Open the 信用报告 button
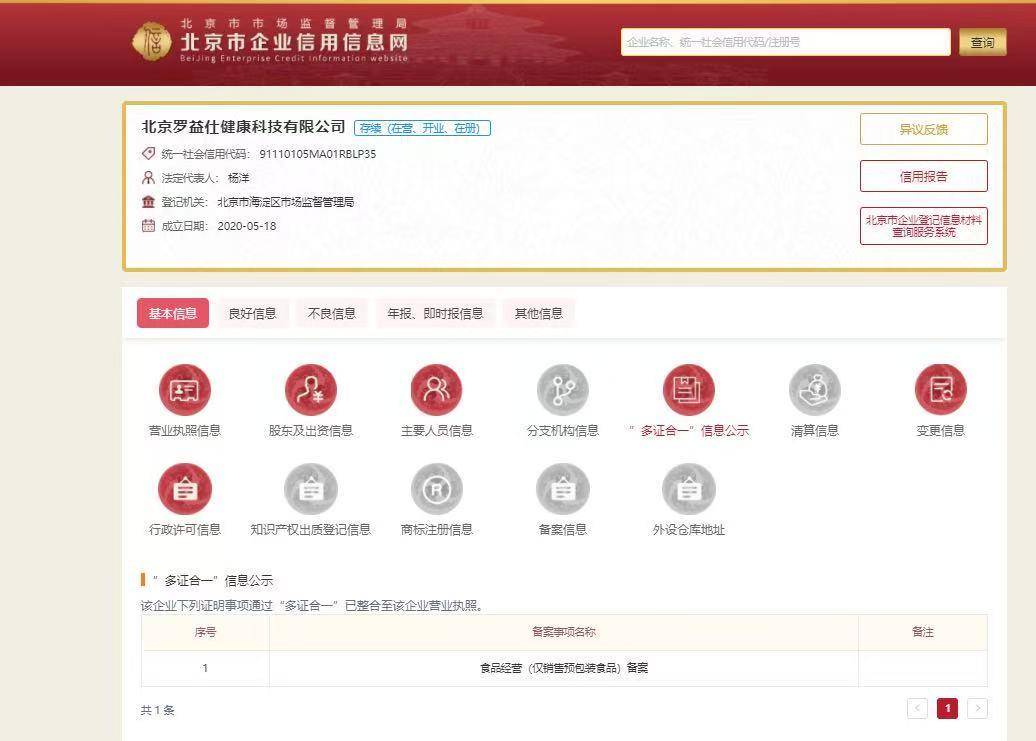Image resolution: width=1036 pixels, height=741 pixels. pos(924,176)
